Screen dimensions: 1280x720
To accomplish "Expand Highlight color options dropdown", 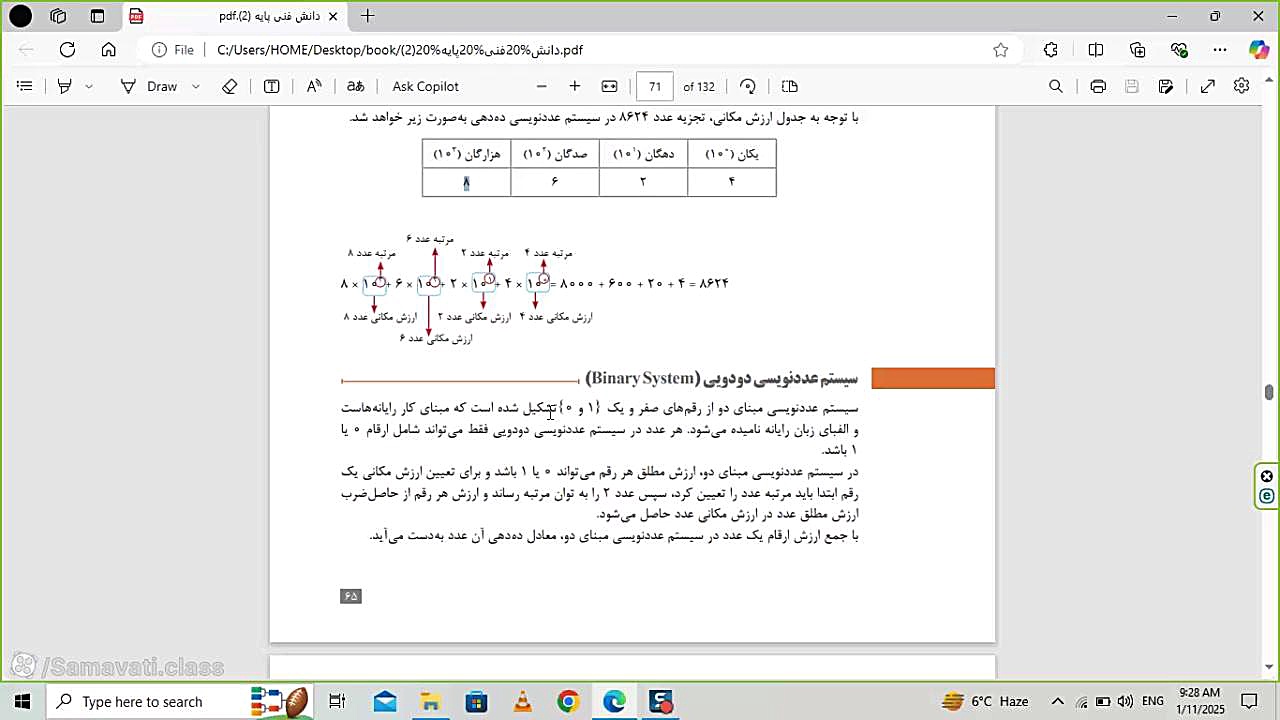I will tap(89, 86).
